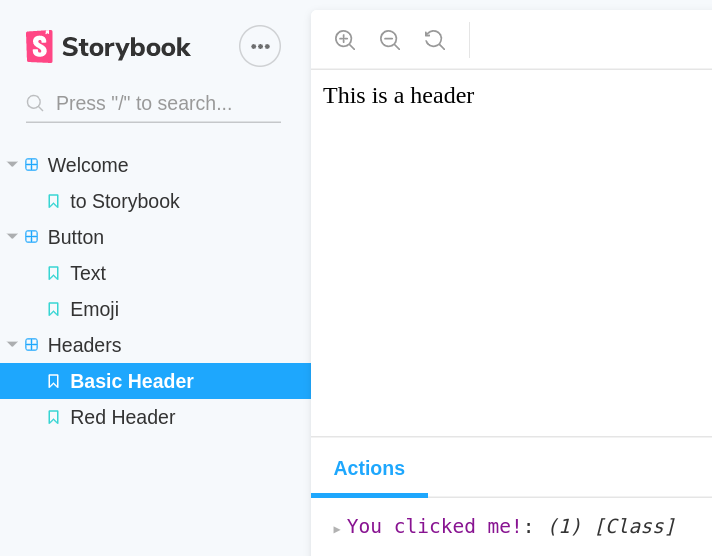Image resolution: width=712 pixels, height=556 pixels.
Task: Open the ellipsis menu button
Action: click(260, 46)
